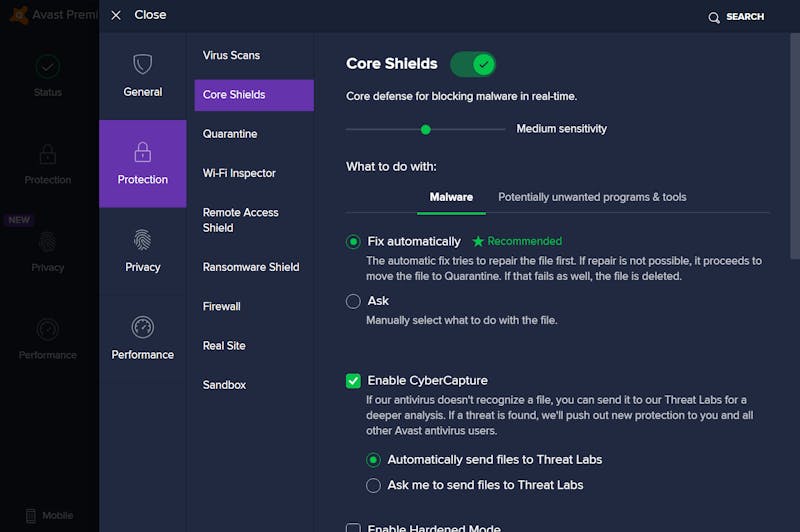Click the dimmed Privacy fingerprint in background sidebar

tap(47, 242)
